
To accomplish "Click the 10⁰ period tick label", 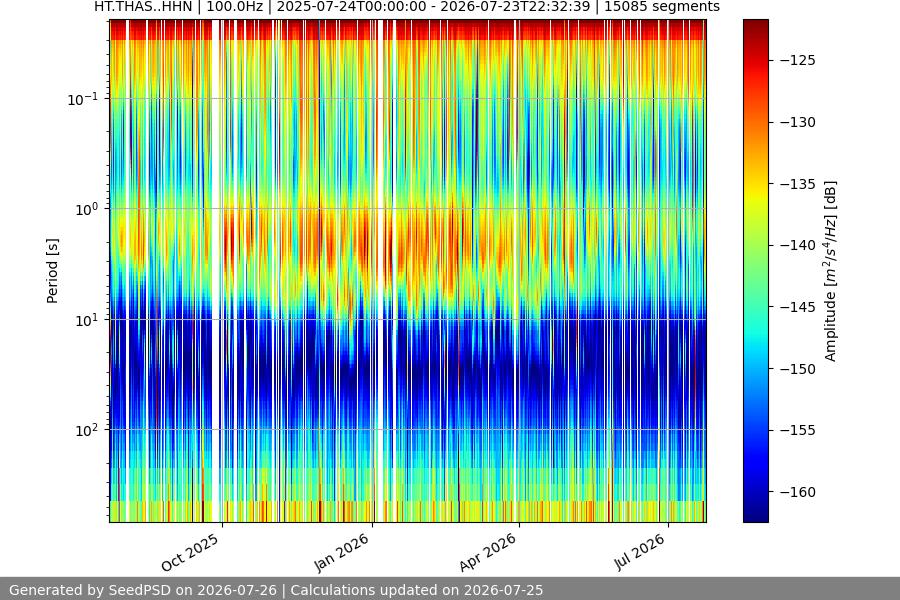I will 87,210.
